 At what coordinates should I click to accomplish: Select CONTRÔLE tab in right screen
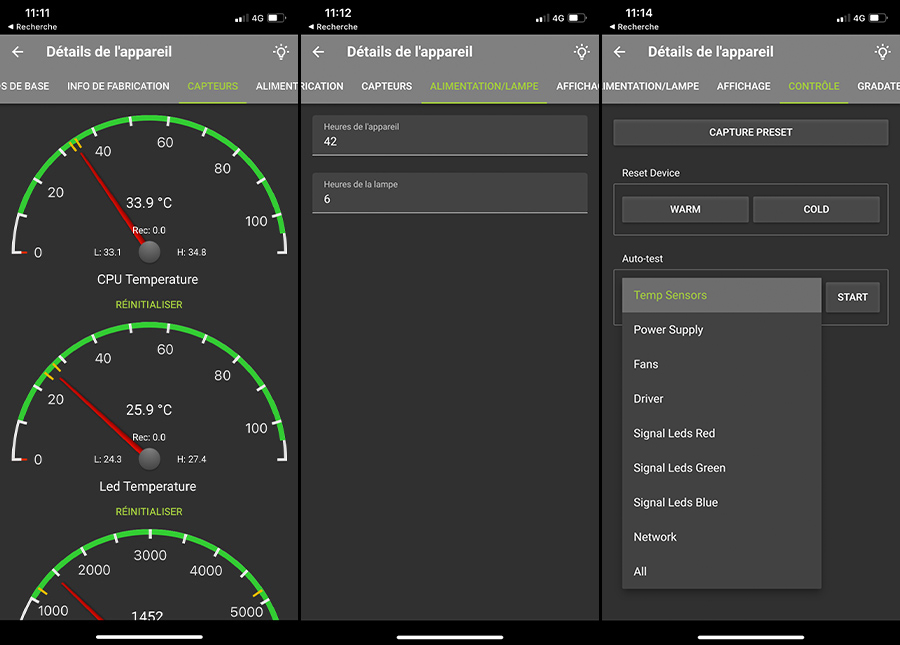pyautogui.click(x=813, y=86)
